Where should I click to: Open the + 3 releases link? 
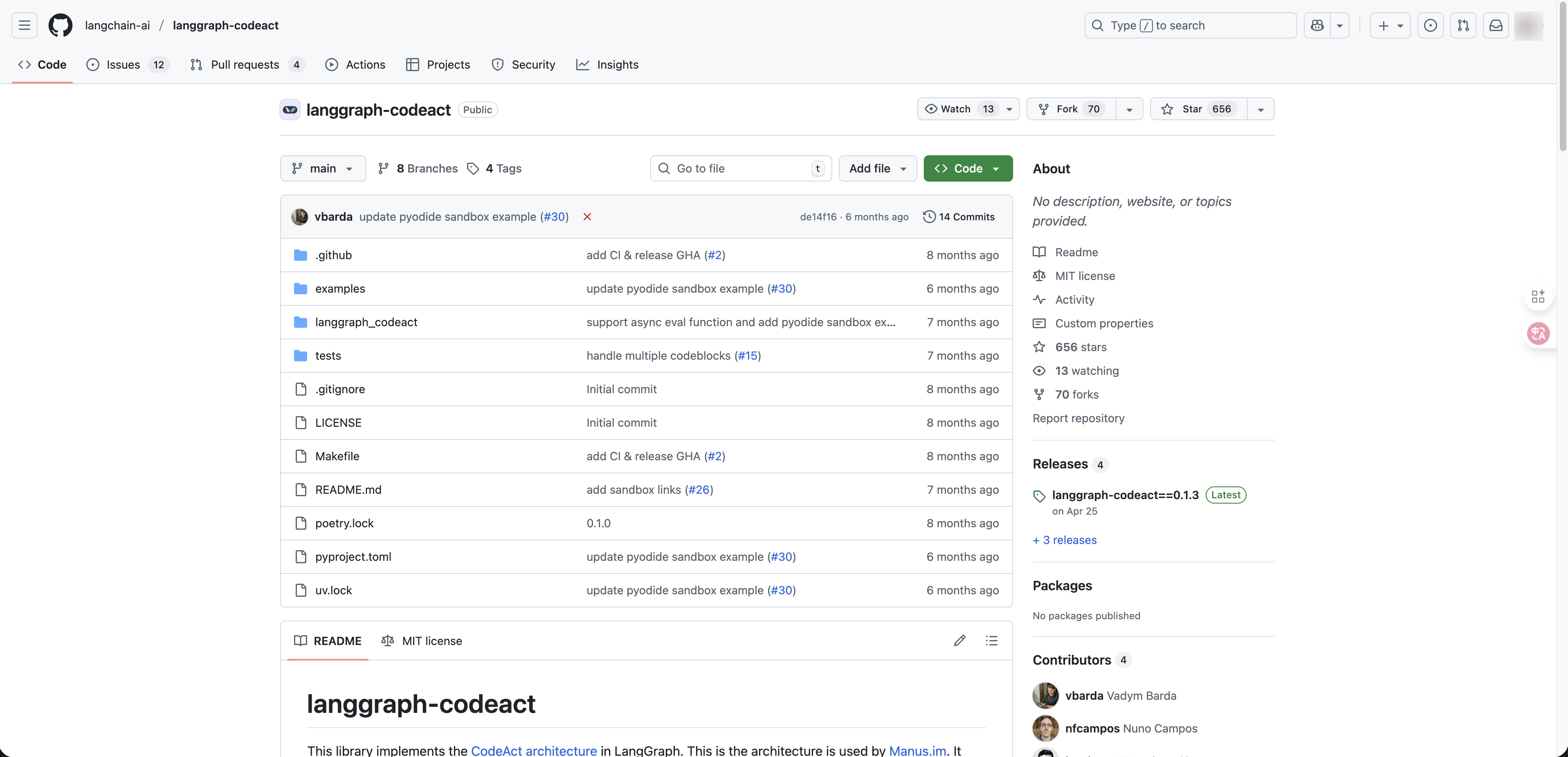[x=1065, y=540]
